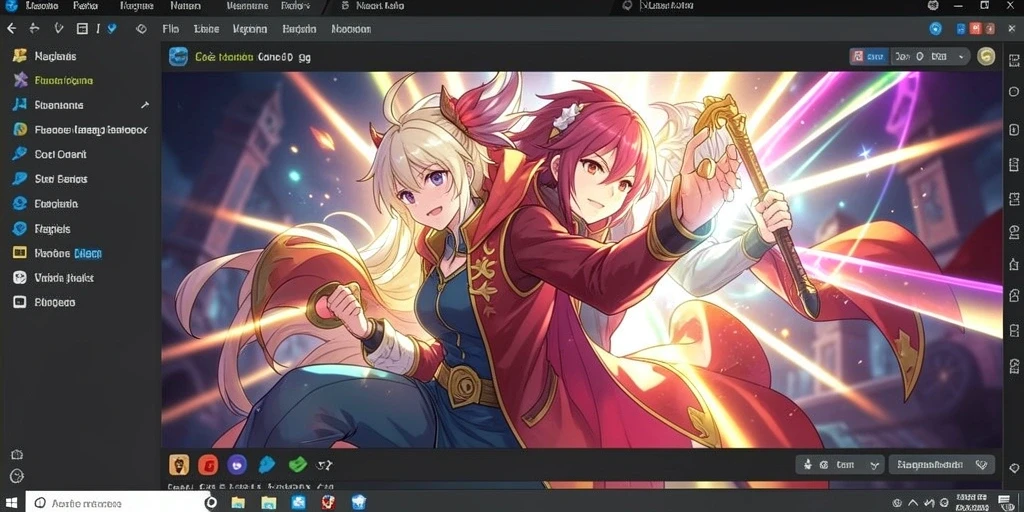Open the red app icon in the taskbar
This screenshot has width=1024, height=512.
coord(328,502)
